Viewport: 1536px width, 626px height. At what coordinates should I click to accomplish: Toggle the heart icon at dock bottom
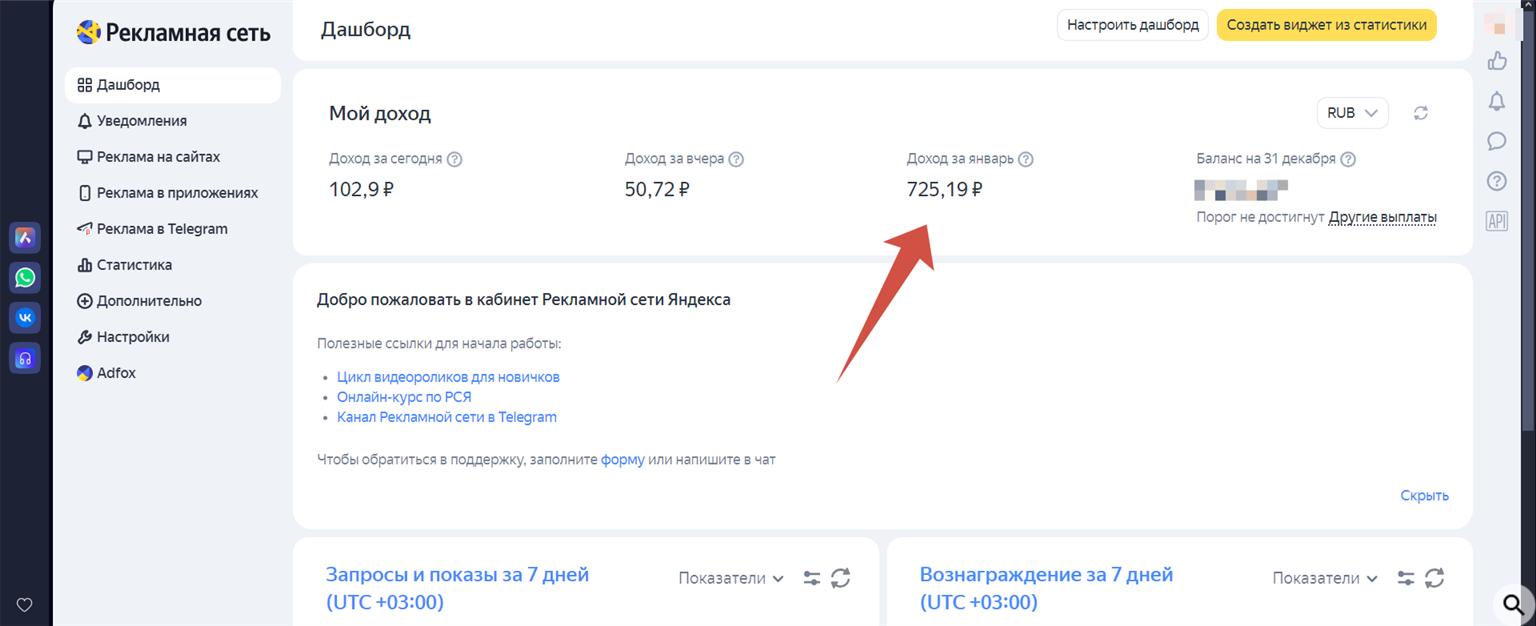pyautogui.click(x=24, y=604)
